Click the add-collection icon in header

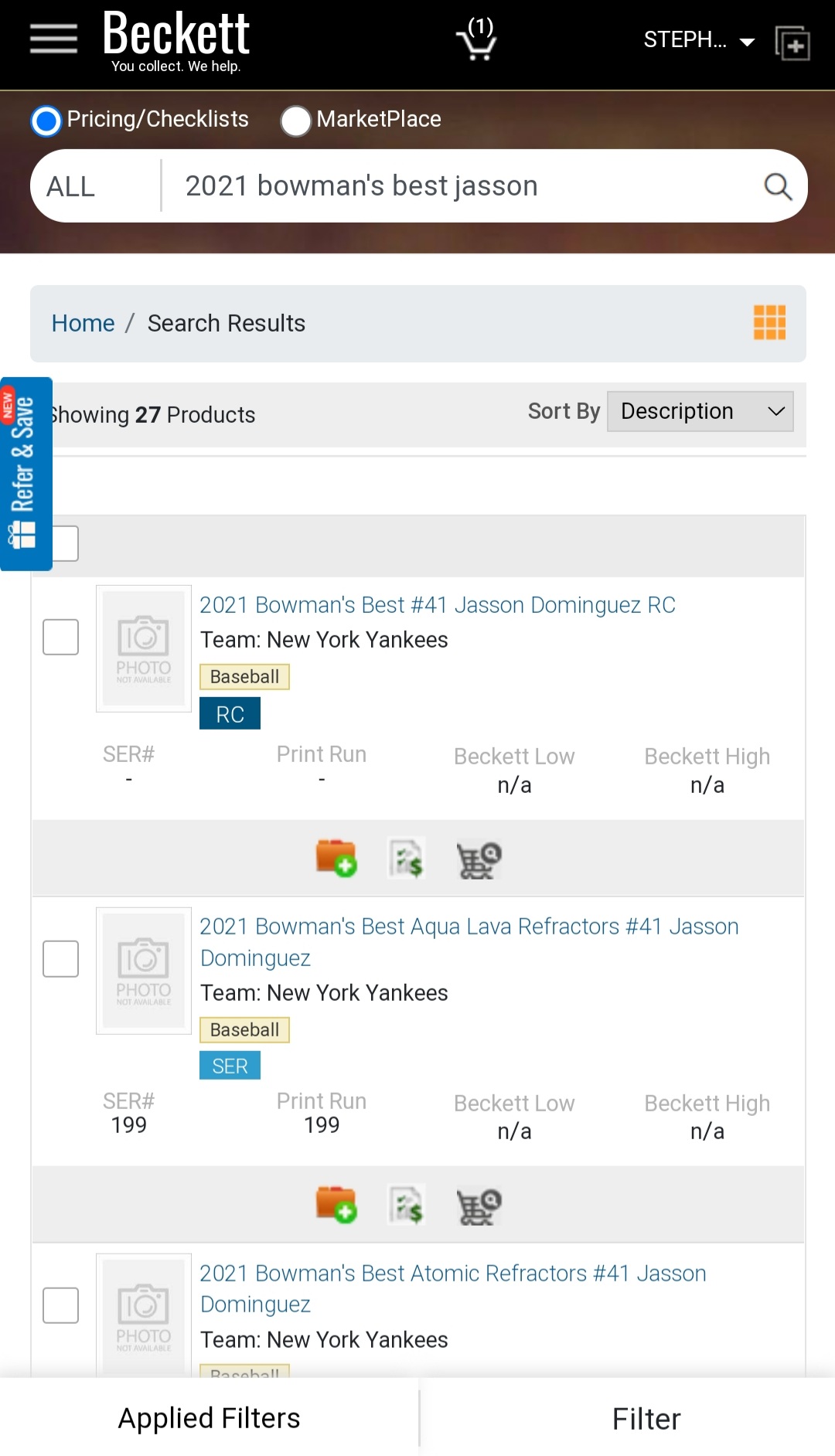pyautogui.click(x=792, y=43)
